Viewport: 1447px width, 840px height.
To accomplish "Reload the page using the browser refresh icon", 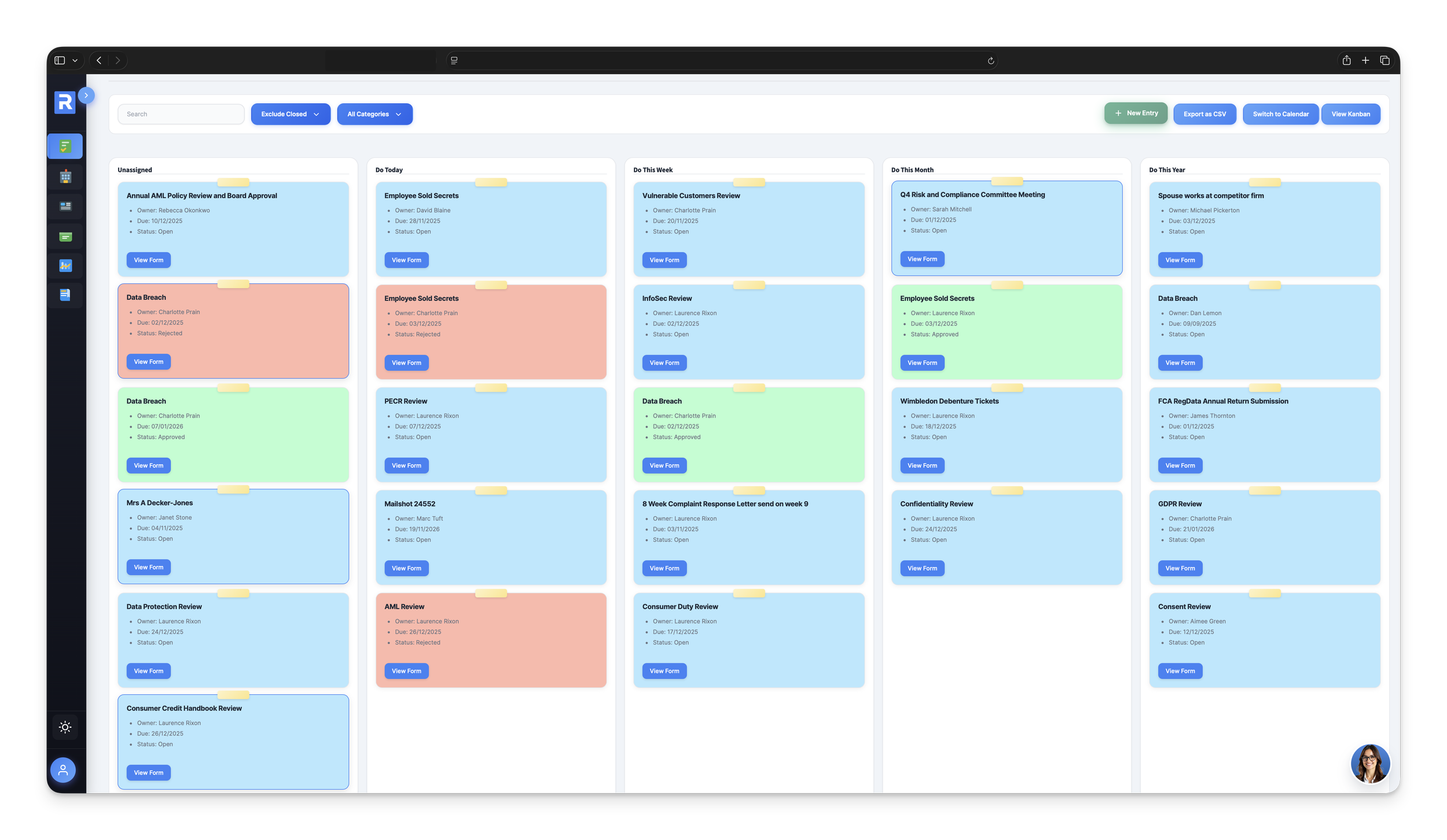I will click(x=990, y=60).
